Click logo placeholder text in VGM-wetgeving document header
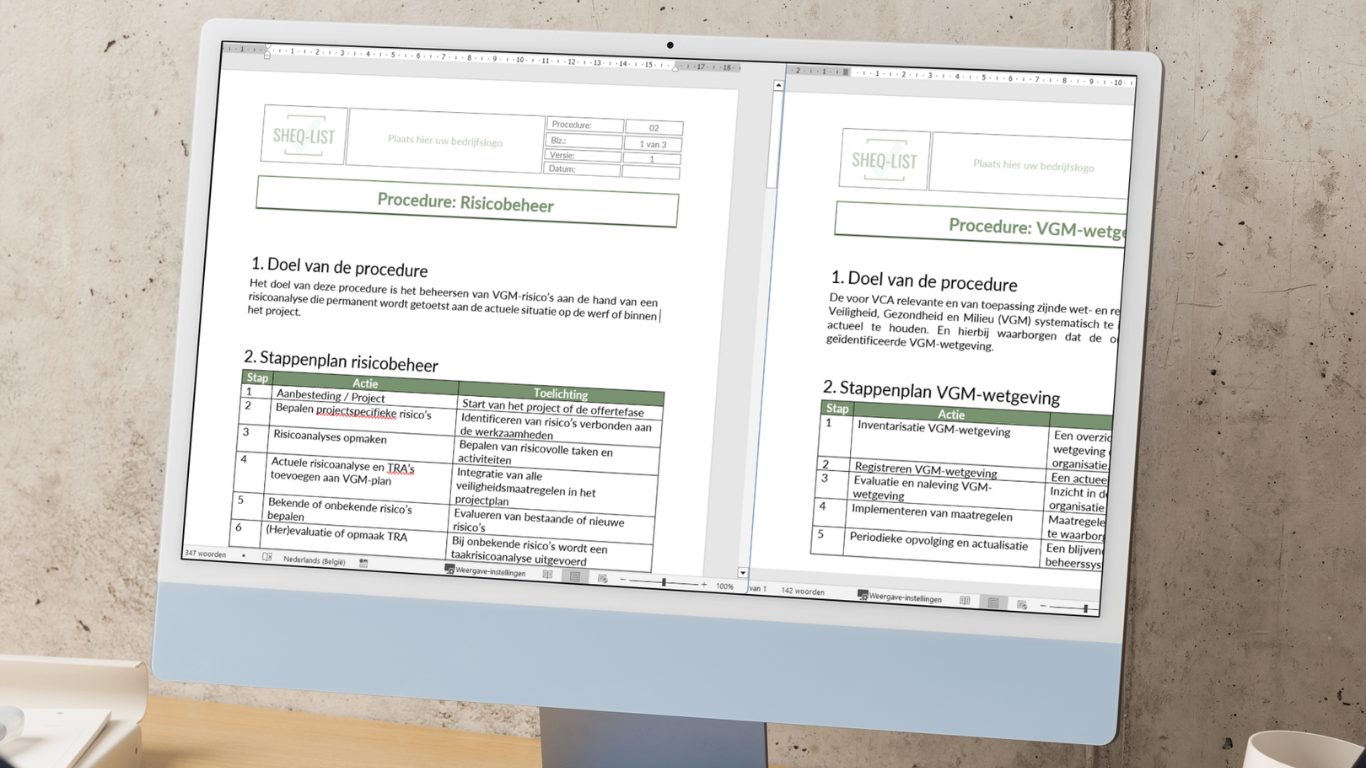Viewport: 1366px width, 768px height. pos(1034,165)
